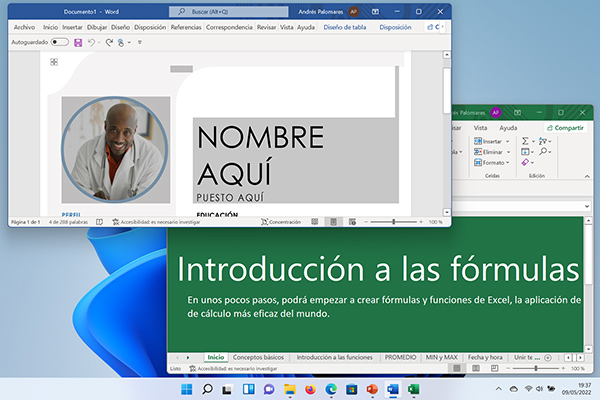Switch to Word read mode view icon
Image resolution: width=600 pixels, height=400 pixels.
315,222
